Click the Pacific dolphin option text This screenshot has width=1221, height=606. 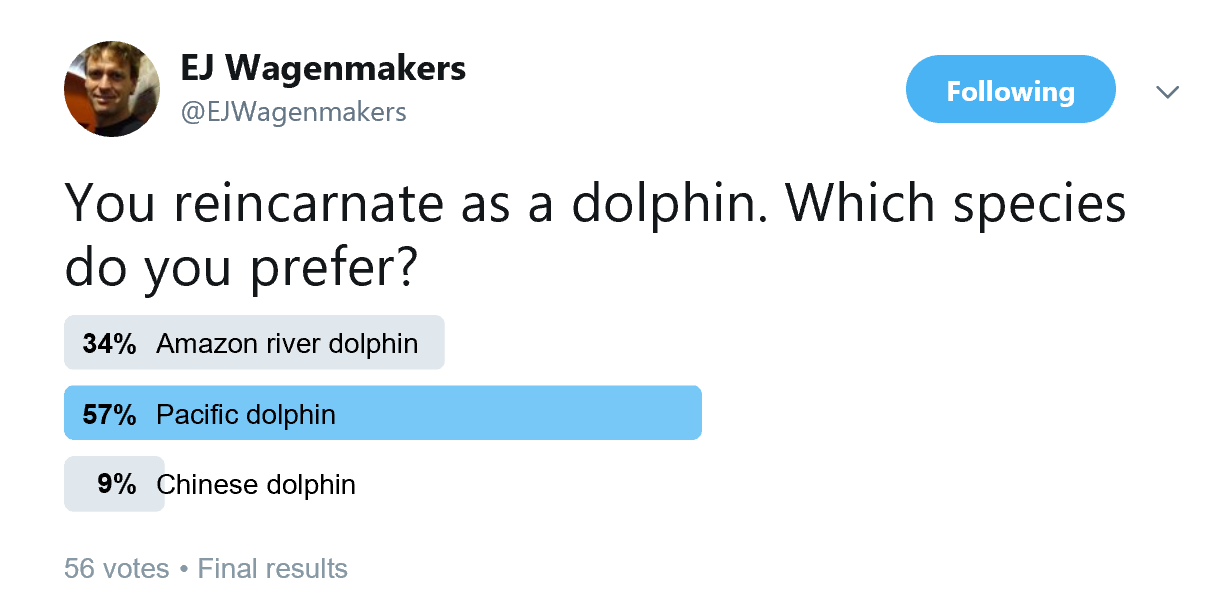(x=246, y=414)
